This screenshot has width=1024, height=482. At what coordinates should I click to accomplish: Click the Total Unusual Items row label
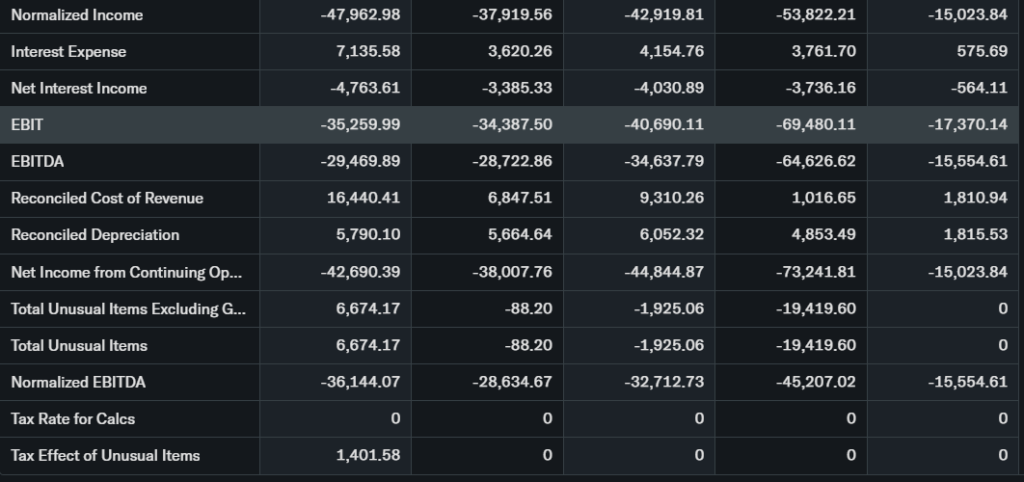79,346
